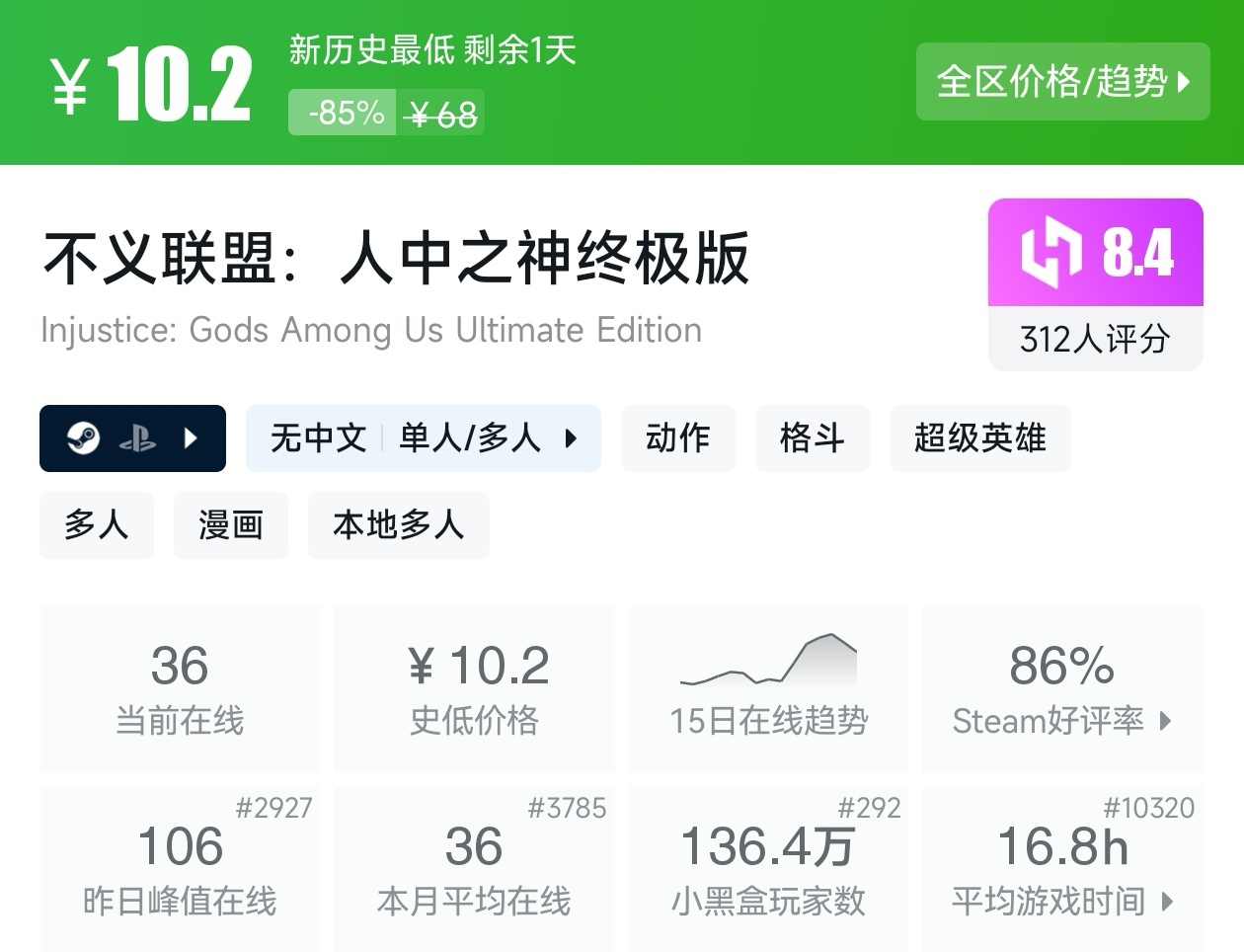The height and width of the screenshot is (952, 1244).
Task: Click the 漫画 tag
Action: pyautogui.click(x=230, y=525)
